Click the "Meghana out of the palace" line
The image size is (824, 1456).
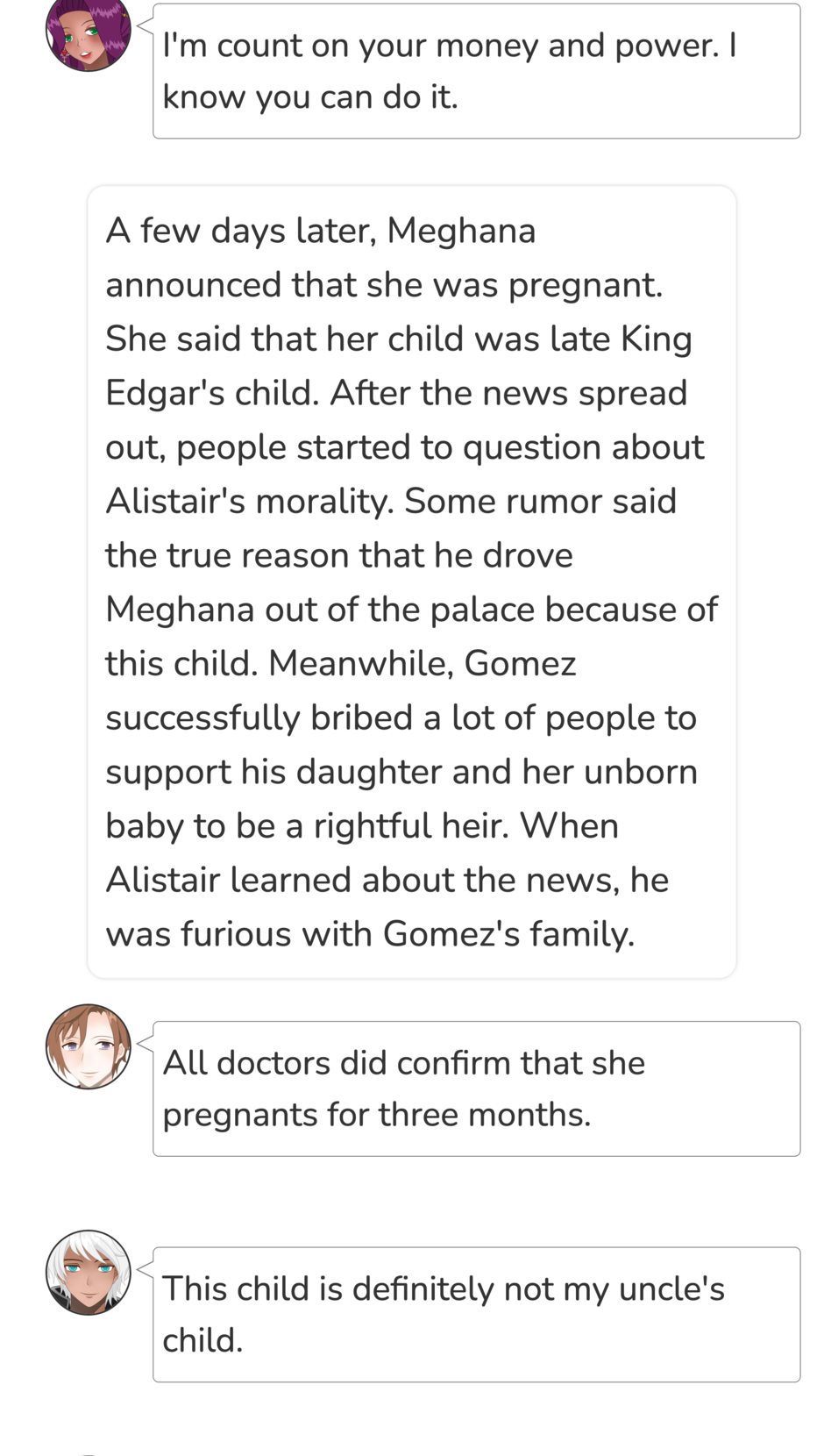click(x=411, y=610)
